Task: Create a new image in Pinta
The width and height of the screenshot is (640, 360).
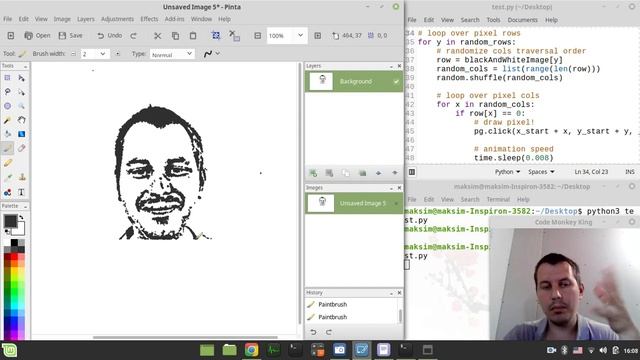Action: 11,36
